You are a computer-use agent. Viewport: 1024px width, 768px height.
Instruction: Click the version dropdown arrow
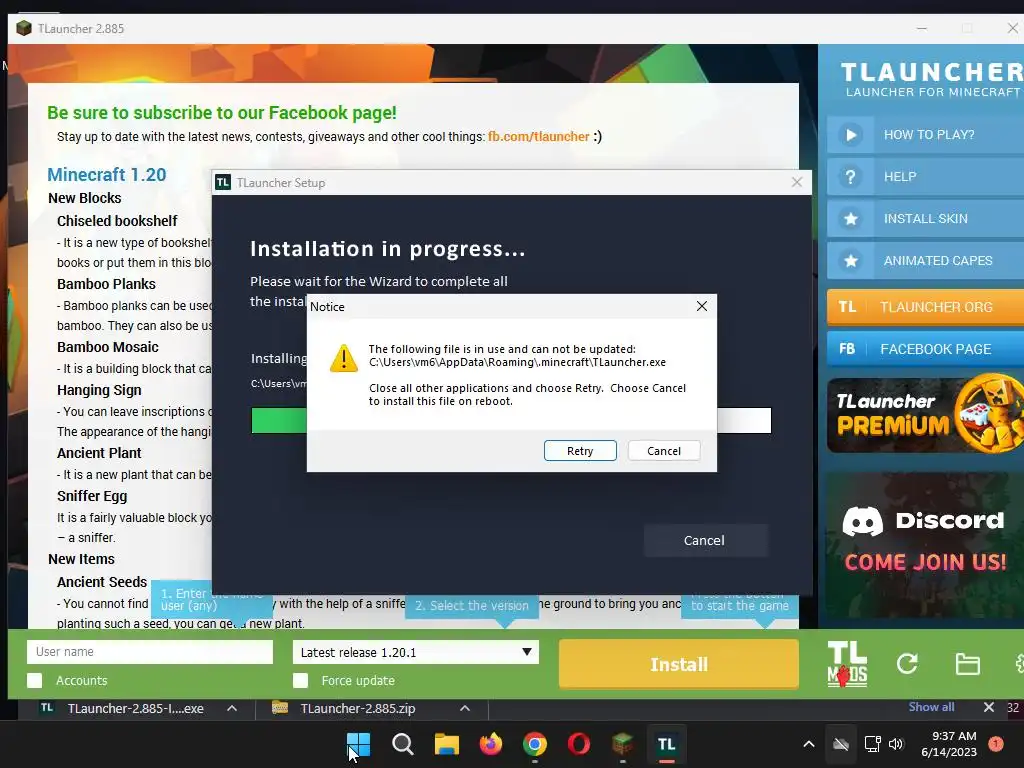pyautogui.click(x=526, y=652)
